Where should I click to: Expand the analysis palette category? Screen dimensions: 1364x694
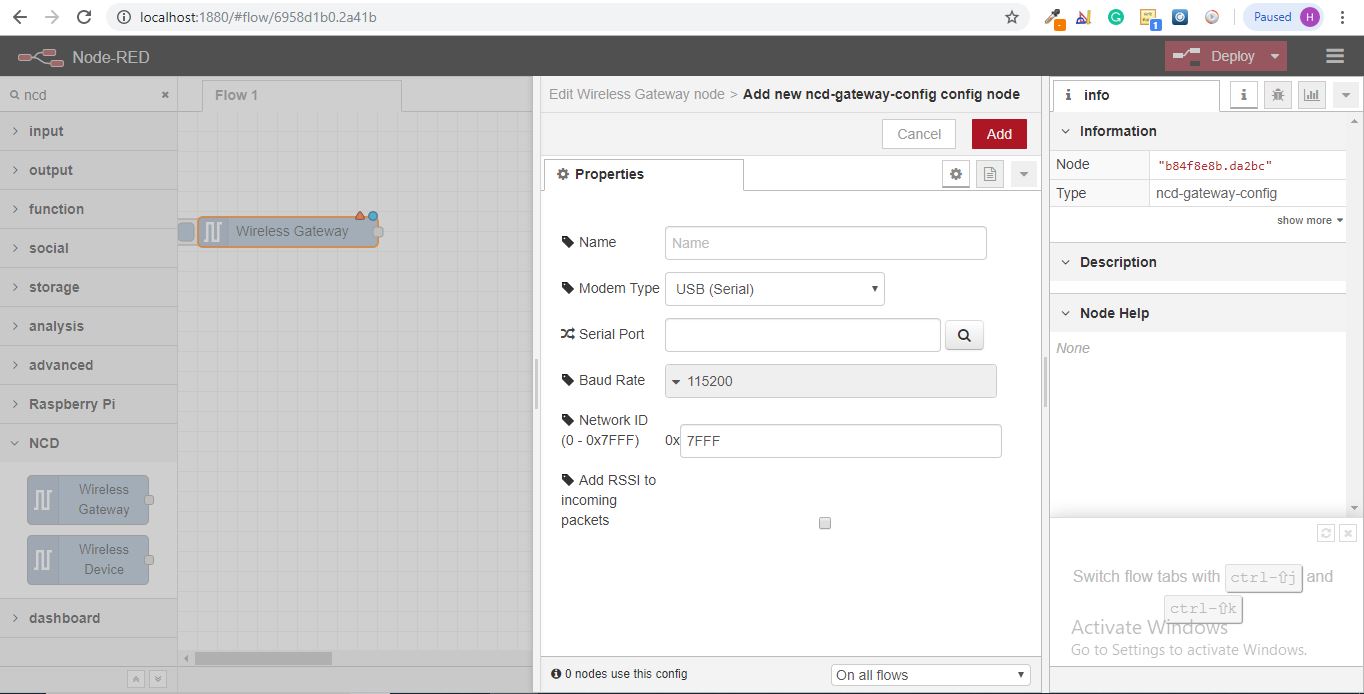[x=89, y=326]
